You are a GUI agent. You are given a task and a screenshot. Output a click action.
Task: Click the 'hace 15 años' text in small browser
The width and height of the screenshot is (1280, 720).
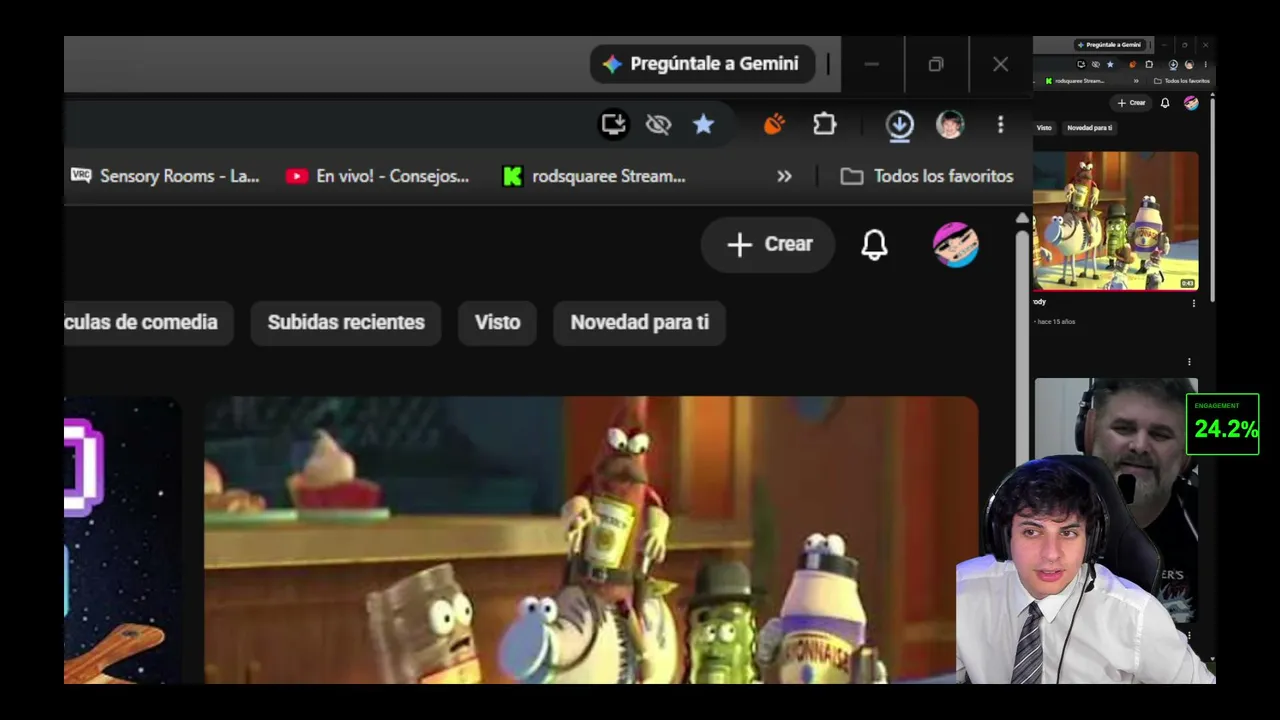click(x=1056, y=322)
